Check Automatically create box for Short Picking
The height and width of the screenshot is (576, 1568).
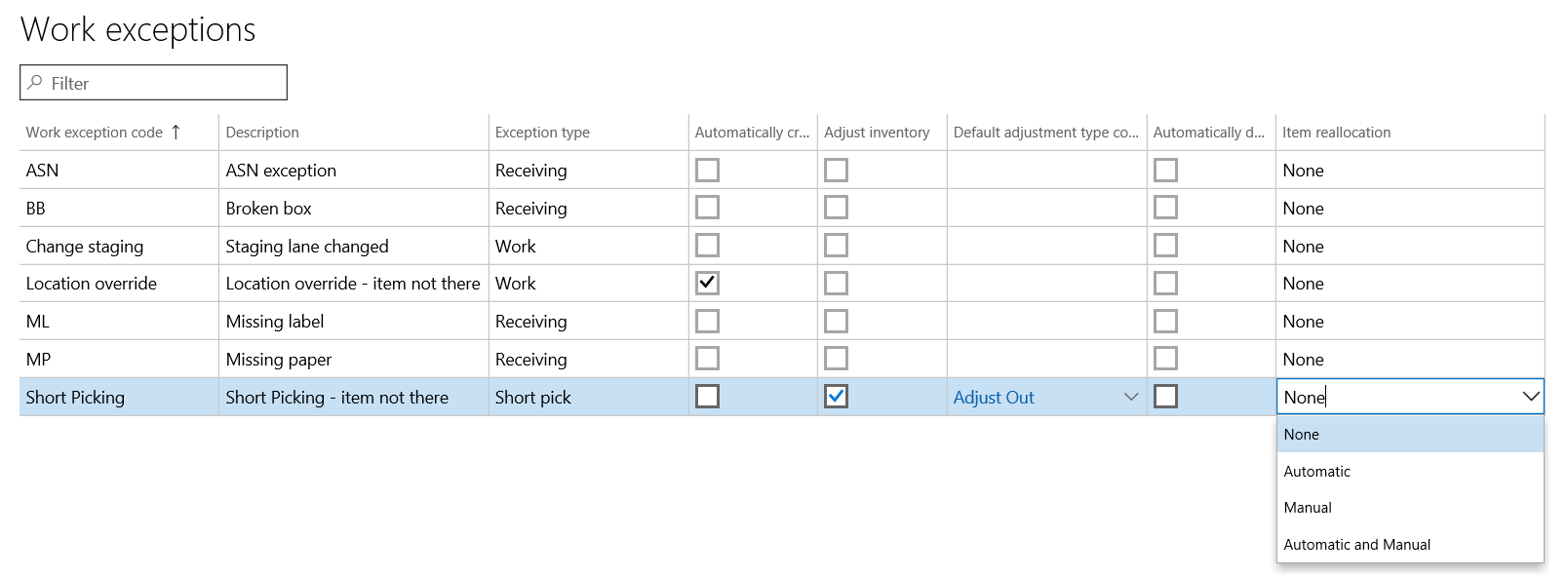click(x=707, y=397)
